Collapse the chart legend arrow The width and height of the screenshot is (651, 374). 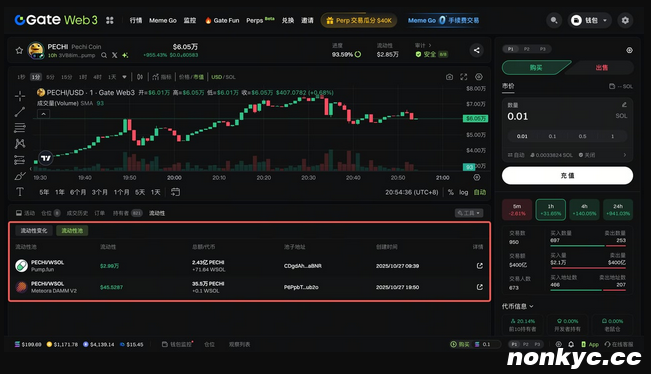(x=43, y=114)
